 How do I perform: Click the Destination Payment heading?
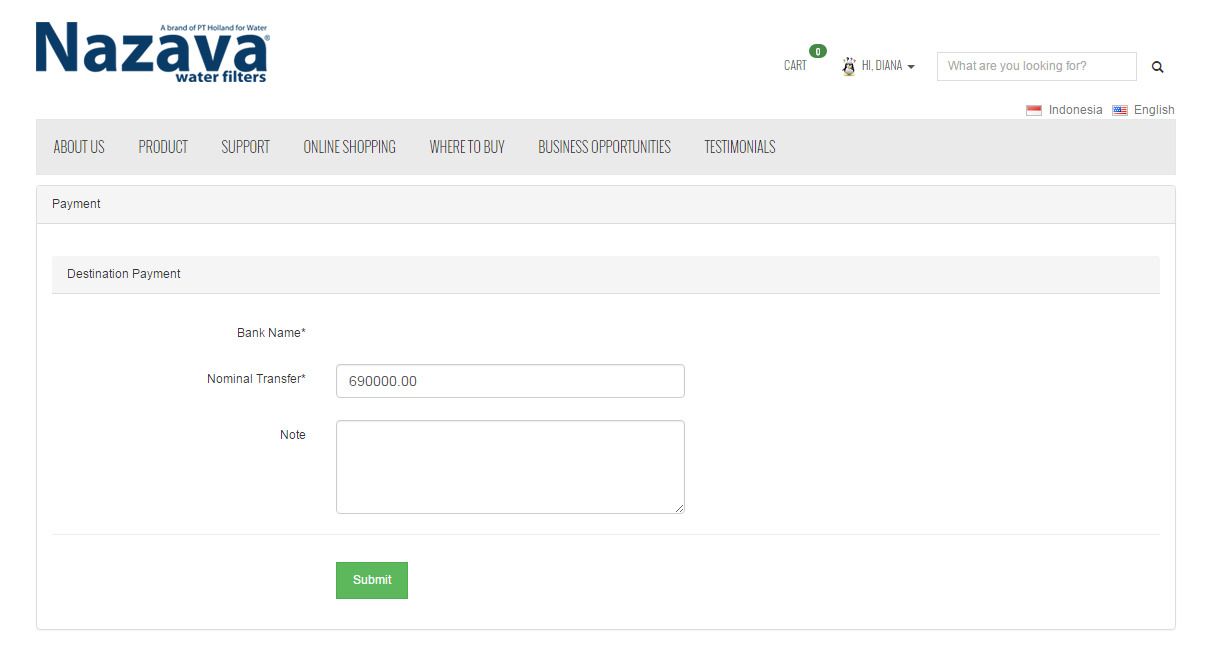click(606, 274)
